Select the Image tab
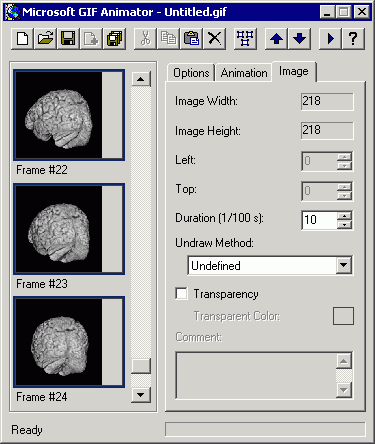Viewport: 375px width, 444px height. [x=294, y=71]
